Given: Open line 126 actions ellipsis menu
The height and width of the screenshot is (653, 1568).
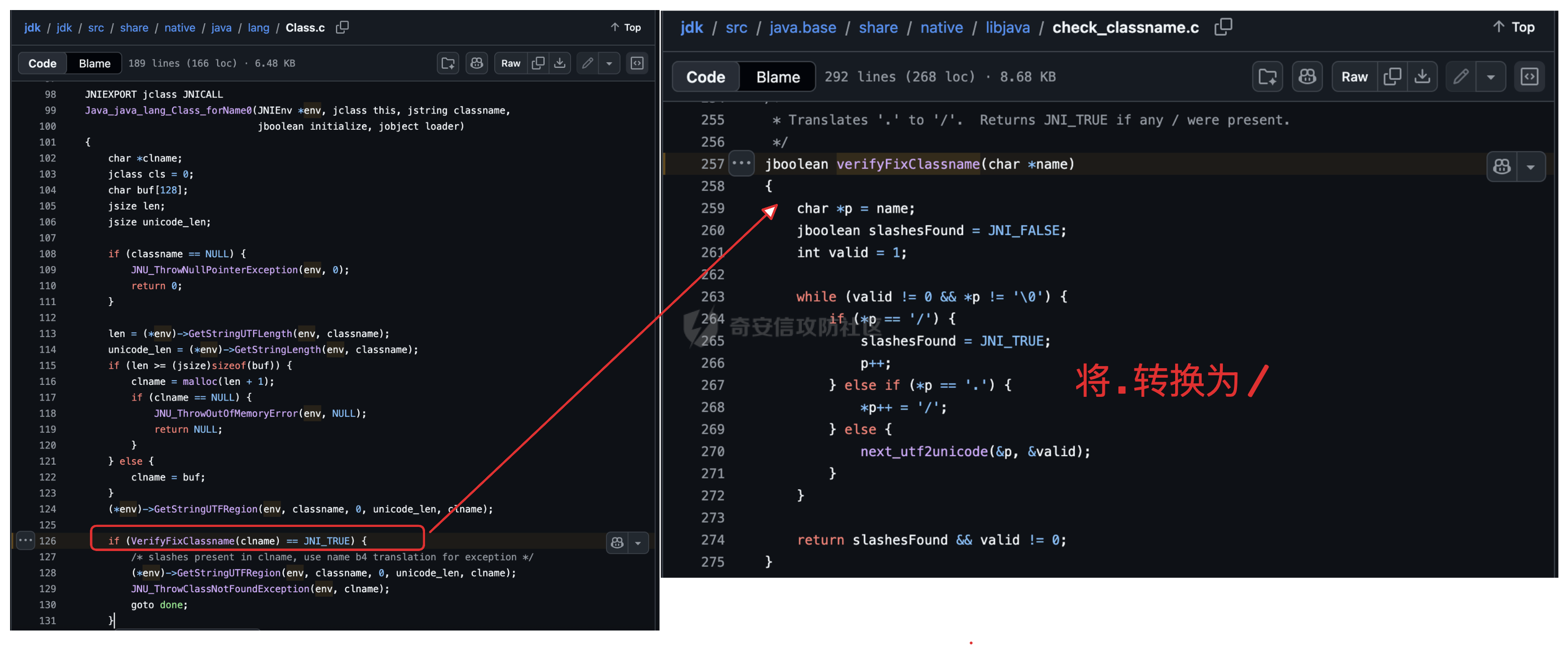Looking at the screenshot, I should 26,540.
